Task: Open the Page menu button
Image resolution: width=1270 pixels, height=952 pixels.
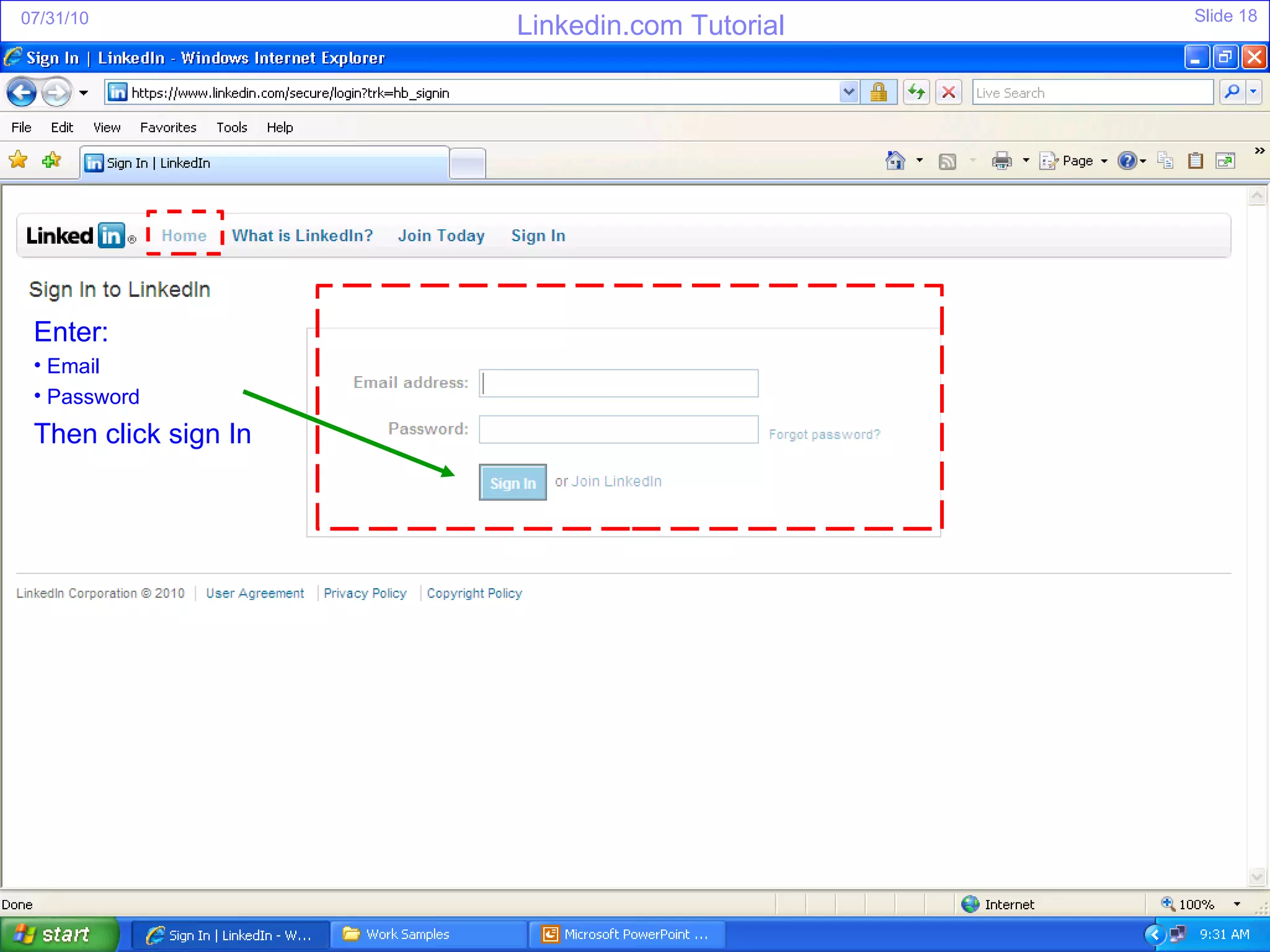Action: click(x=1074, y=161)
